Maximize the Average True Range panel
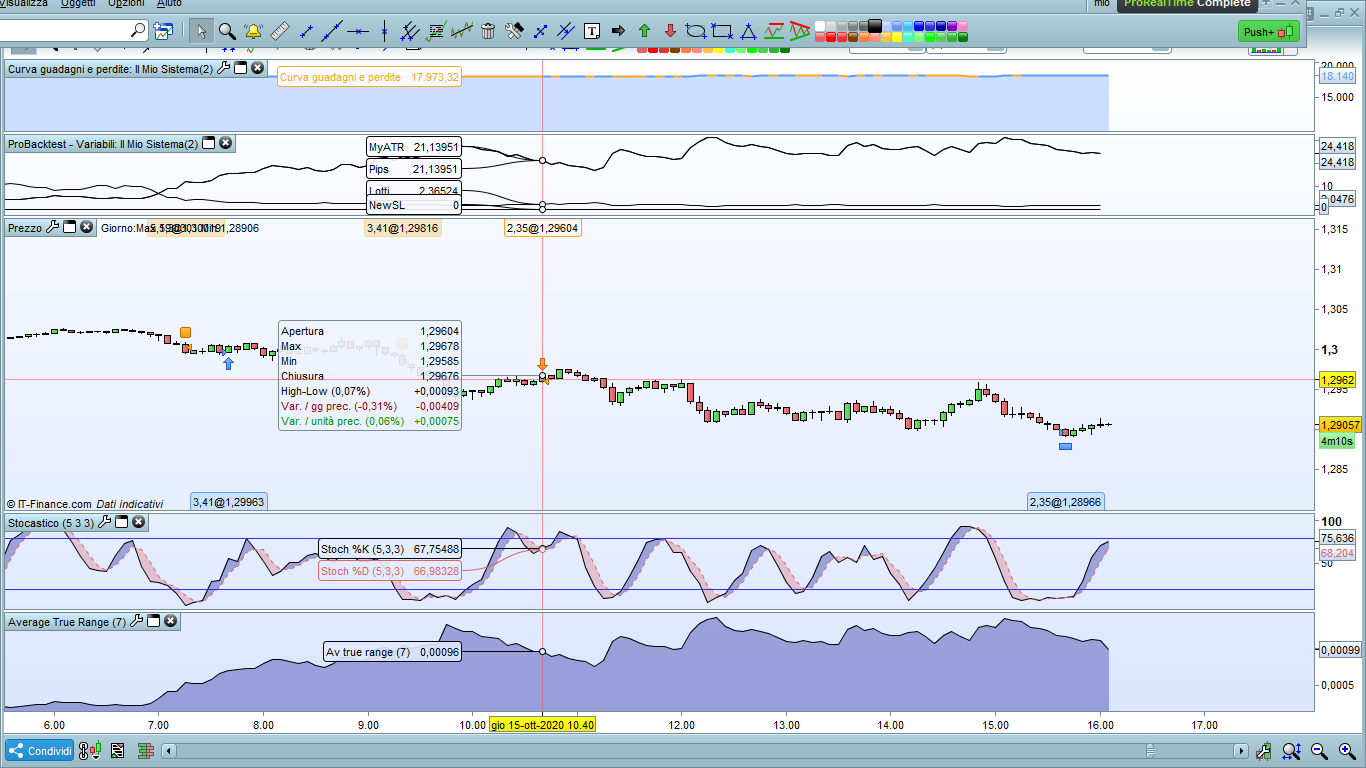Screen dimensions: 1366x768 (x=154, y=621)
